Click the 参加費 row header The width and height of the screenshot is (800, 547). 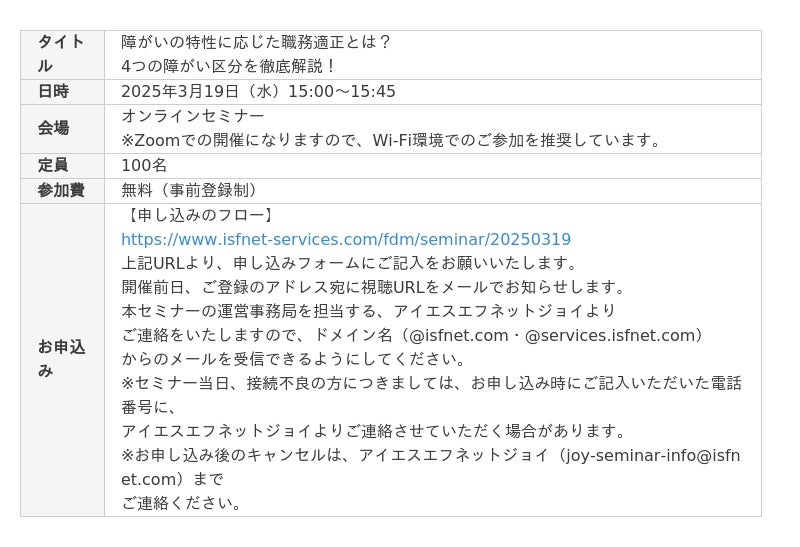coord(63,190)
